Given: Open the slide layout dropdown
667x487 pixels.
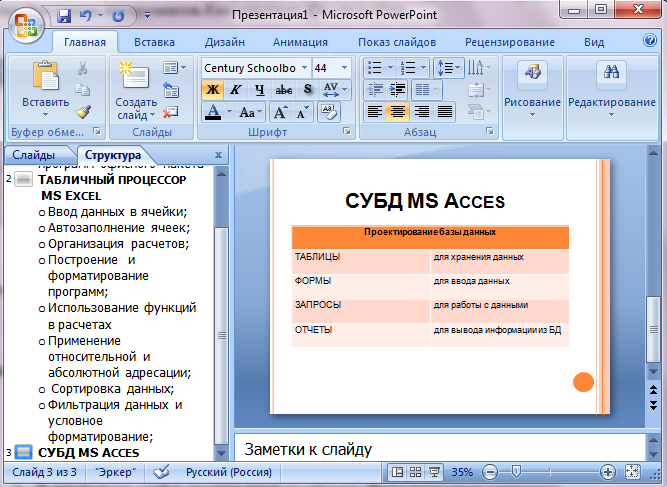Looking at the screenshot, I should click(x=174, y=68).
